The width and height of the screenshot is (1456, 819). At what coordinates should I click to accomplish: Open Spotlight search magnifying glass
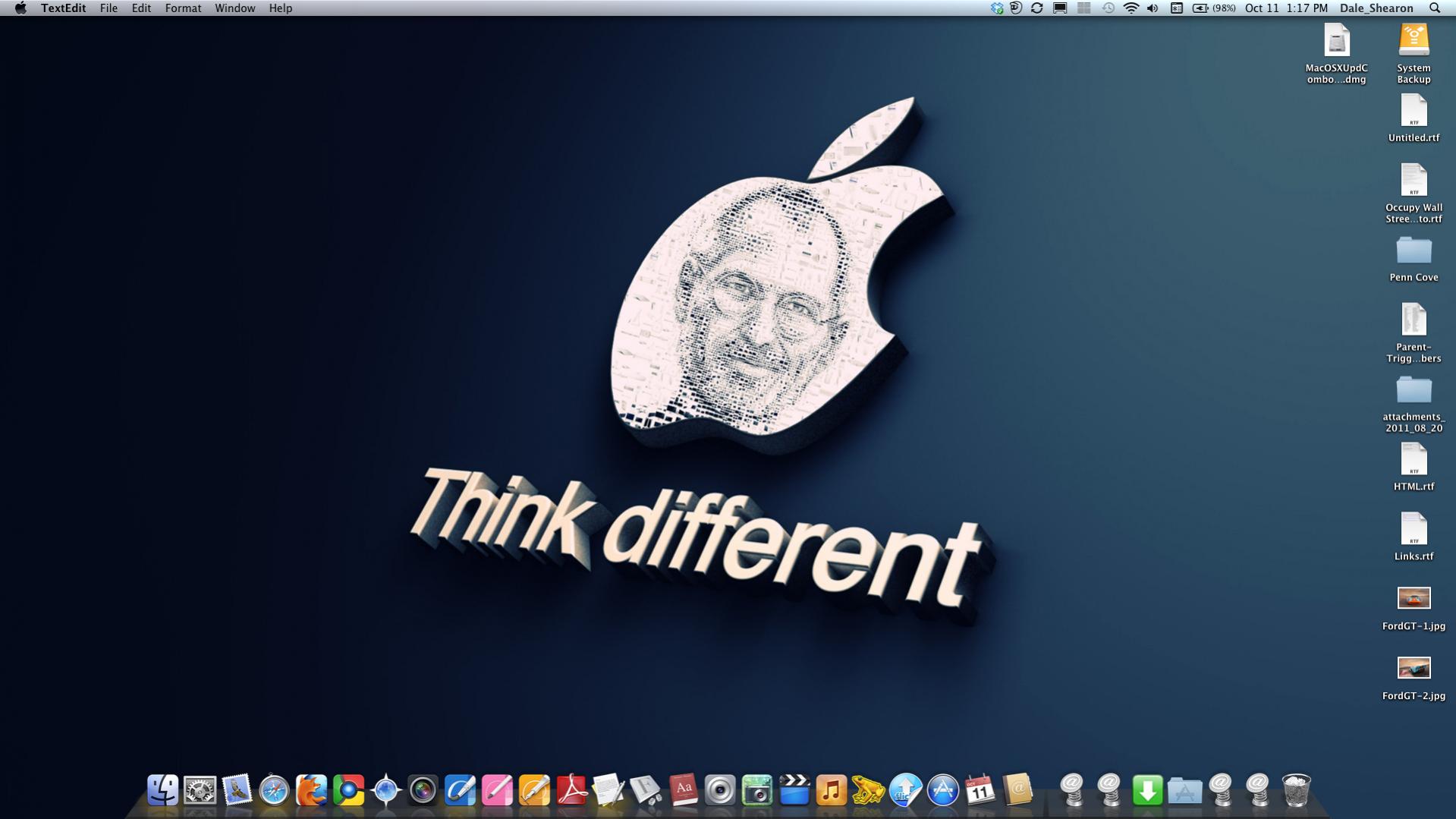pyautogui.click(x=1435, y=8)
